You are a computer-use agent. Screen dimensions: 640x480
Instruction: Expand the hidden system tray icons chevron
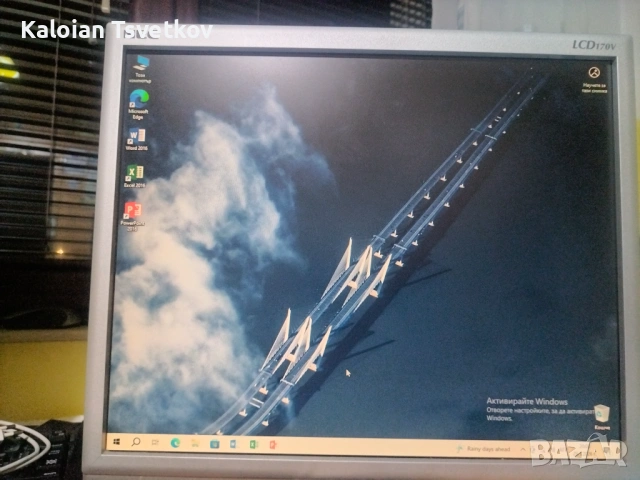click(x=523, y=449)
